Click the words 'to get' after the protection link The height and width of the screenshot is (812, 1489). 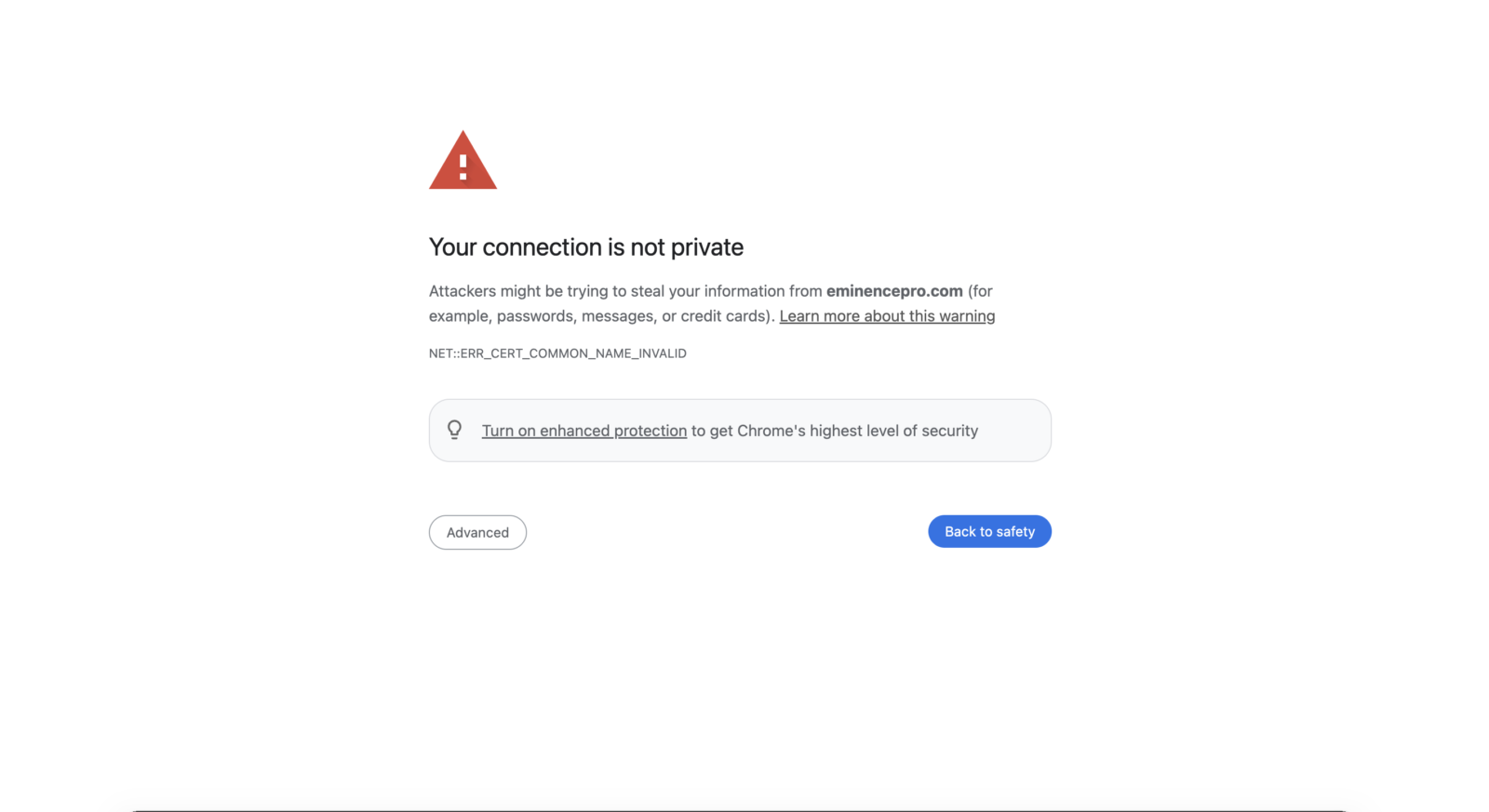[x=712, y=431]
